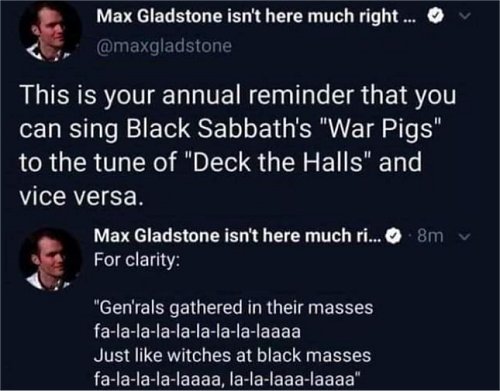
Task: Click the "vice versa." text in the tweet
Action: tap(82, 196)
